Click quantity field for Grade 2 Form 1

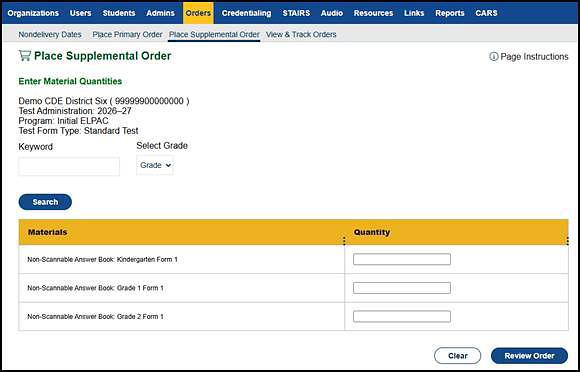402,317
